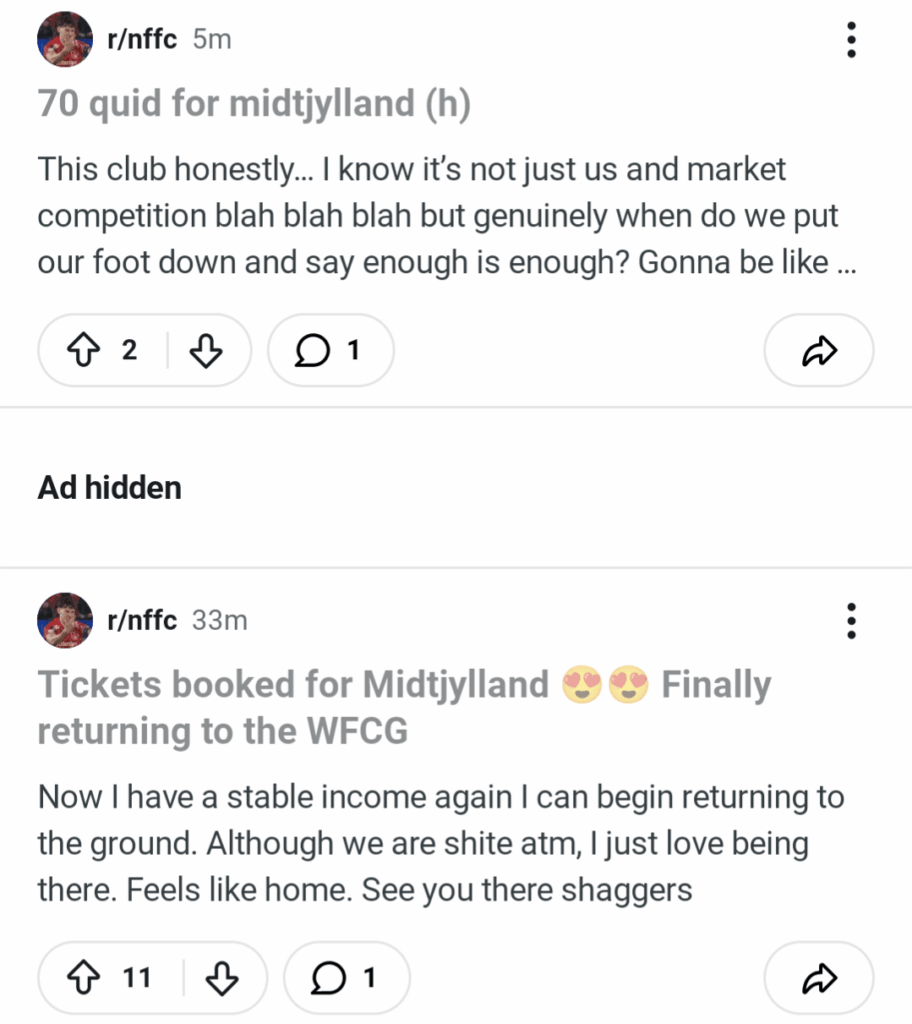
Task: Tap the 33m timestamp on the bottom post
Action: point(221,620)
